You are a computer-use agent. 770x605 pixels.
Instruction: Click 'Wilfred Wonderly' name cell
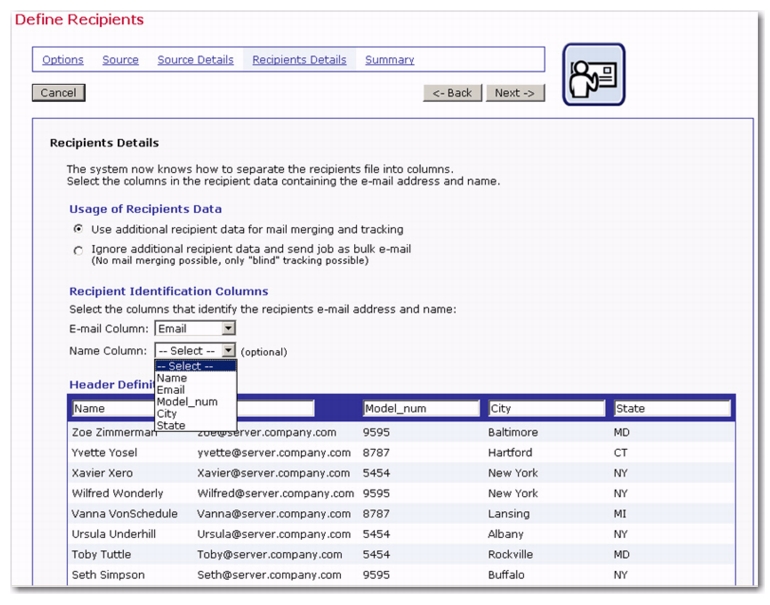[x=117, y=494]
